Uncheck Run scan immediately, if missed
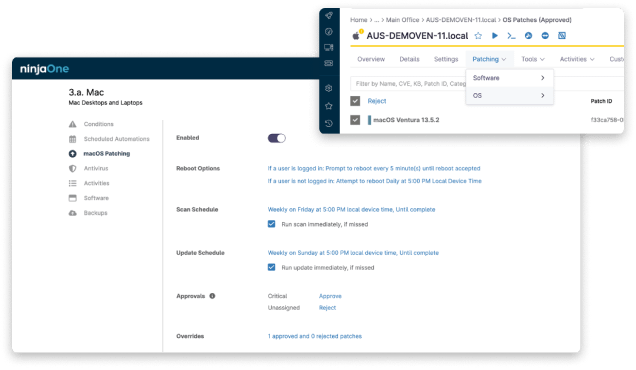 (271, 224)
